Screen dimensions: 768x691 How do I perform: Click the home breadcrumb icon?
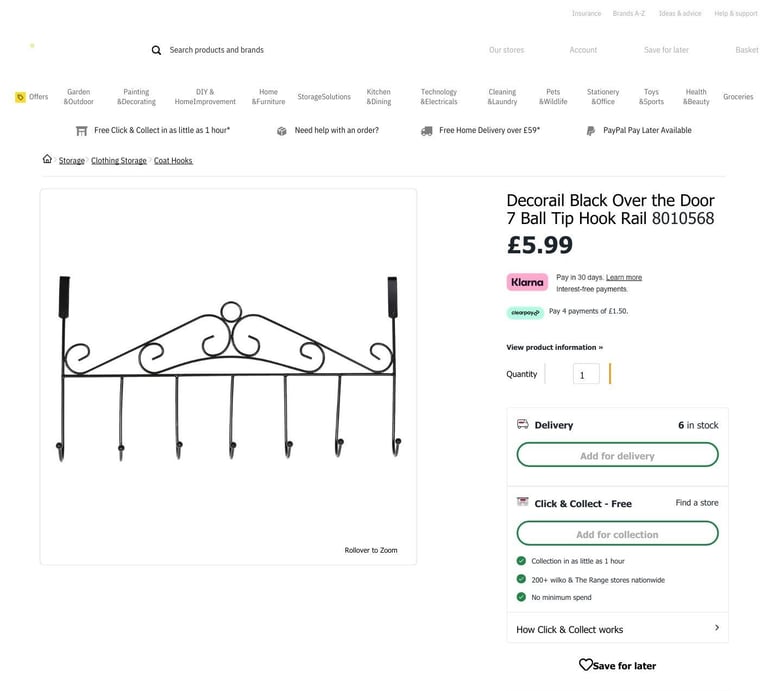(x=47, y=159)
